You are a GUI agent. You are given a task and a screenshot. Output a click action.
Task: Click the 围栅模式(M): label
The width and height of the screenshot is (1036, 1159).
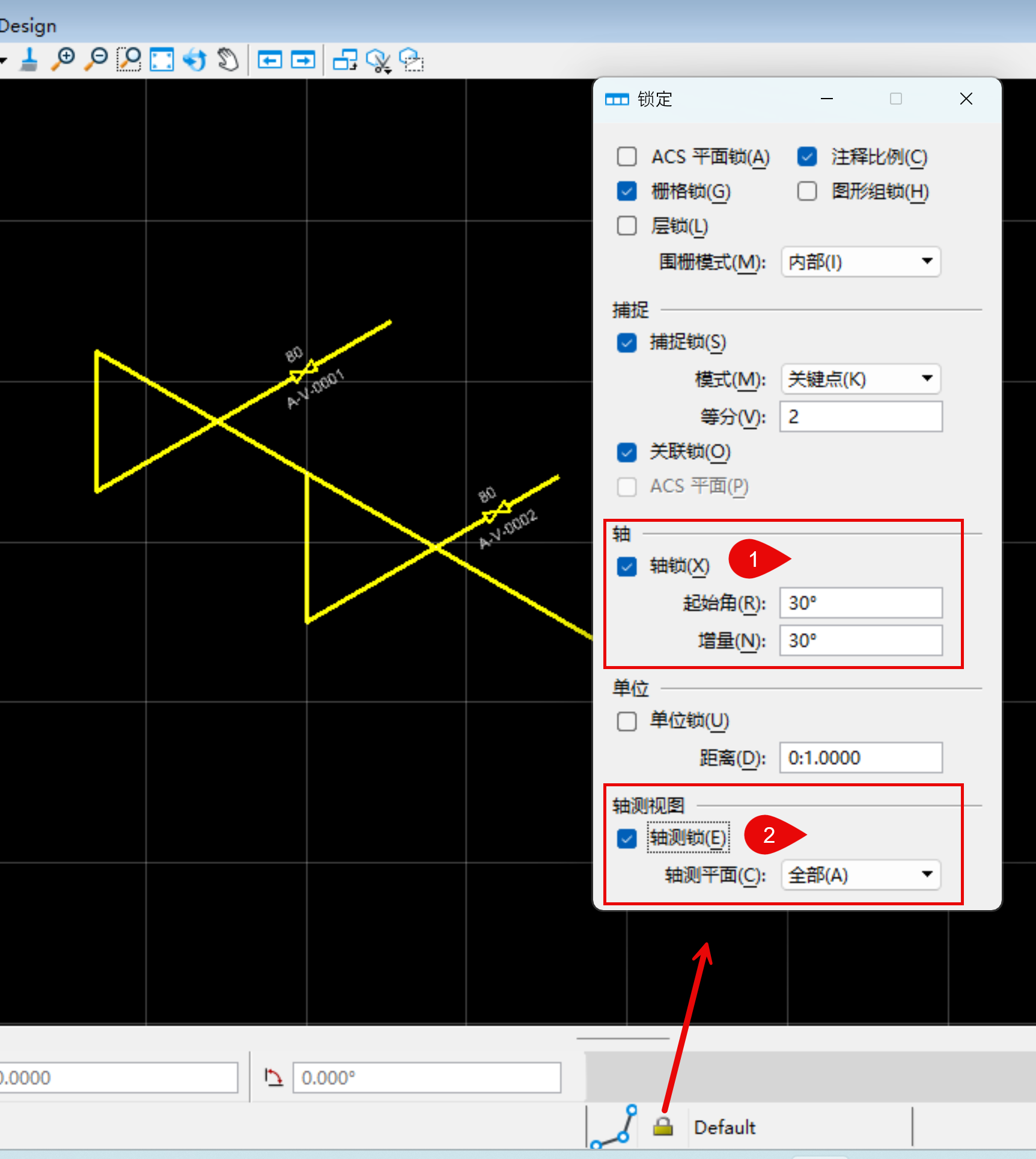[713, 262]
